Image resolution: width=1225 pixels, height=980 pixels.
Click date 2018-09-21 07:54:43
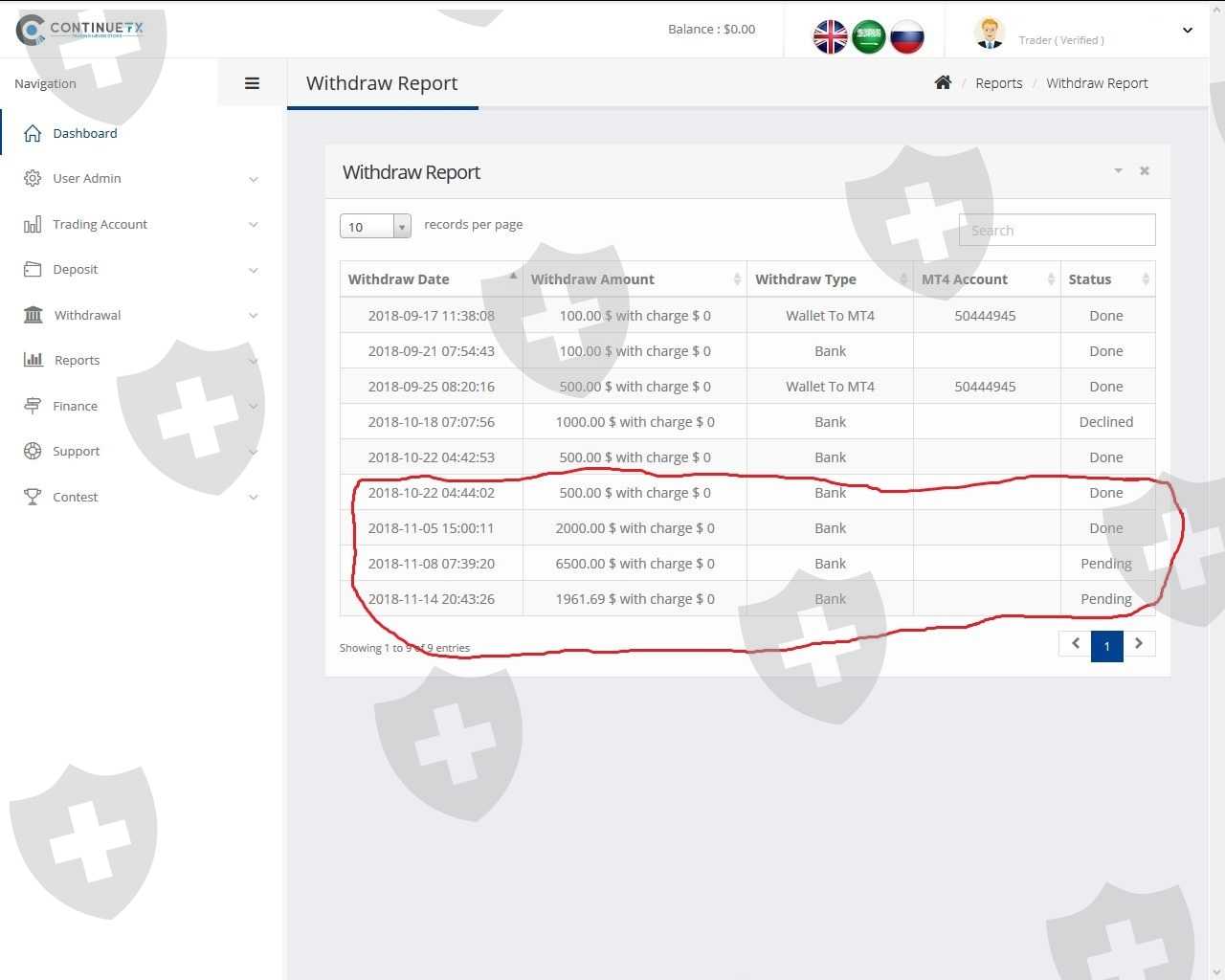click(x=432, y=351)
